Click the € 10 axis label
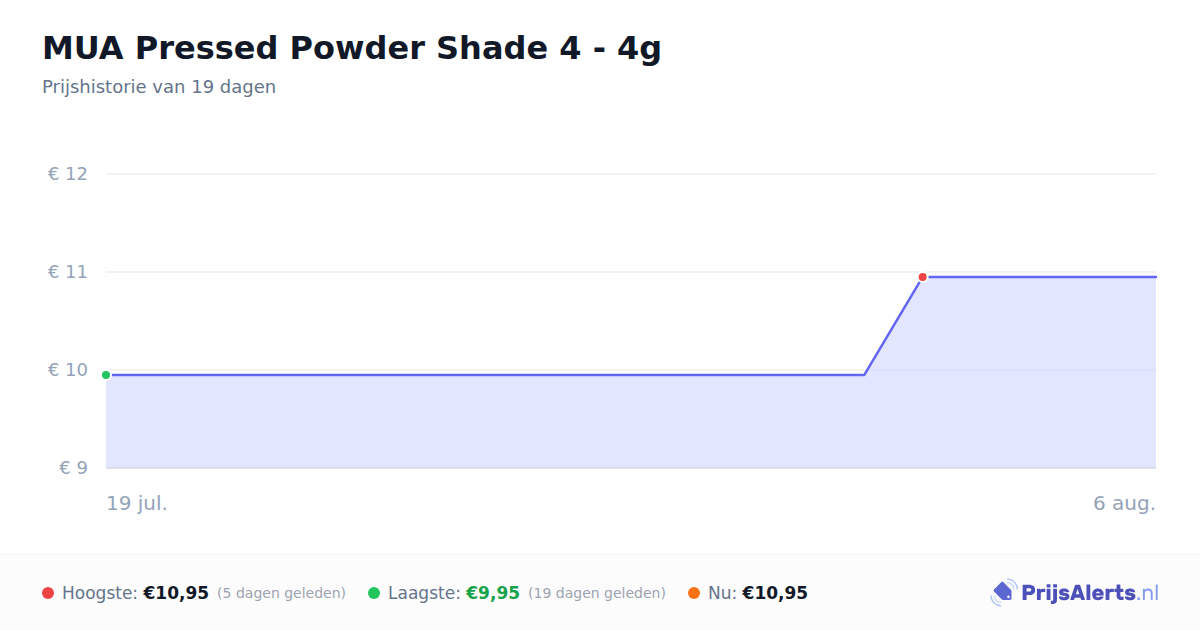The width and height of the screenshot is (1200, 630). click(x=68, y=370)
